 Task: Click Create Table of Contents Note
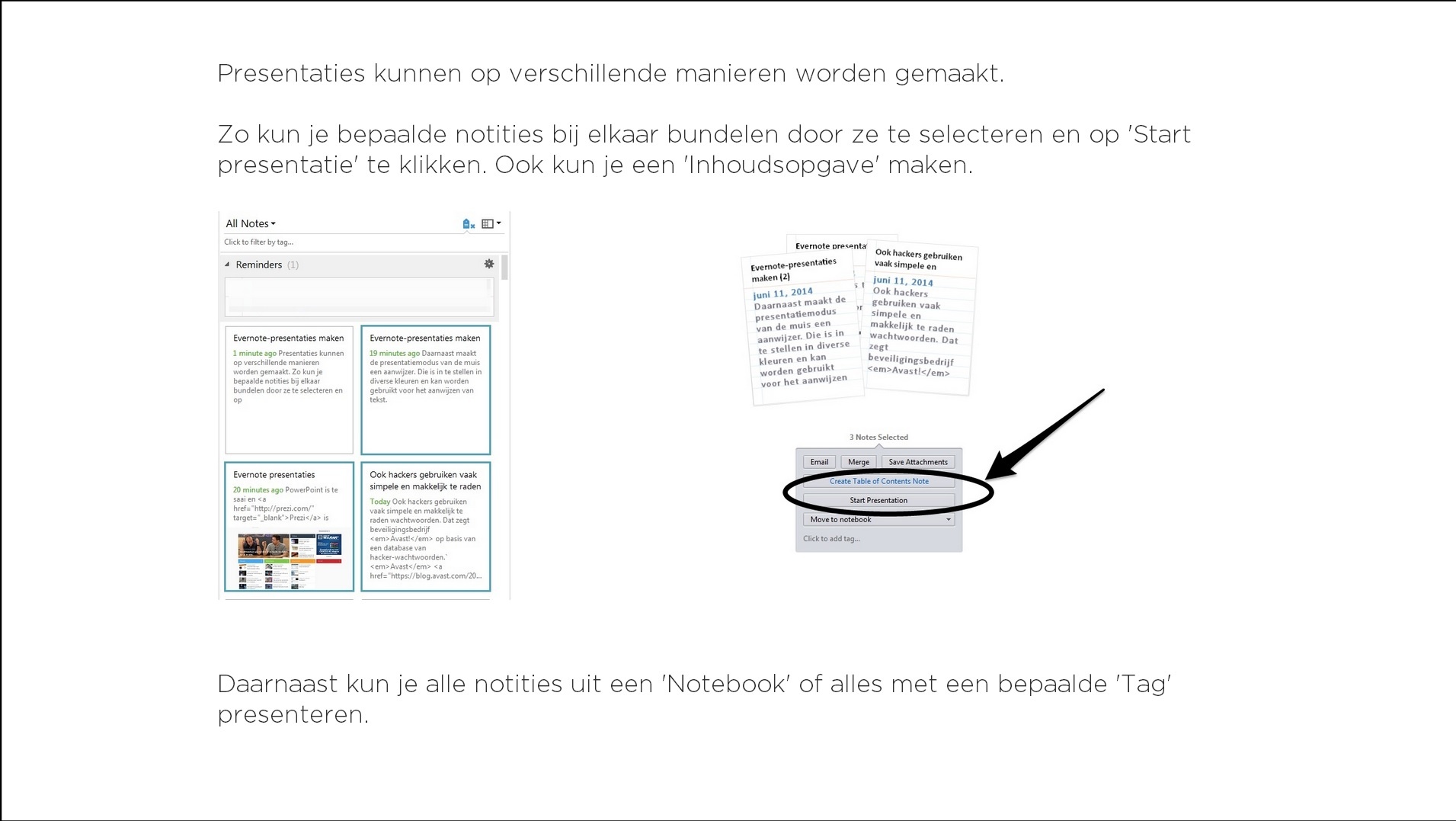coord(878,481)
